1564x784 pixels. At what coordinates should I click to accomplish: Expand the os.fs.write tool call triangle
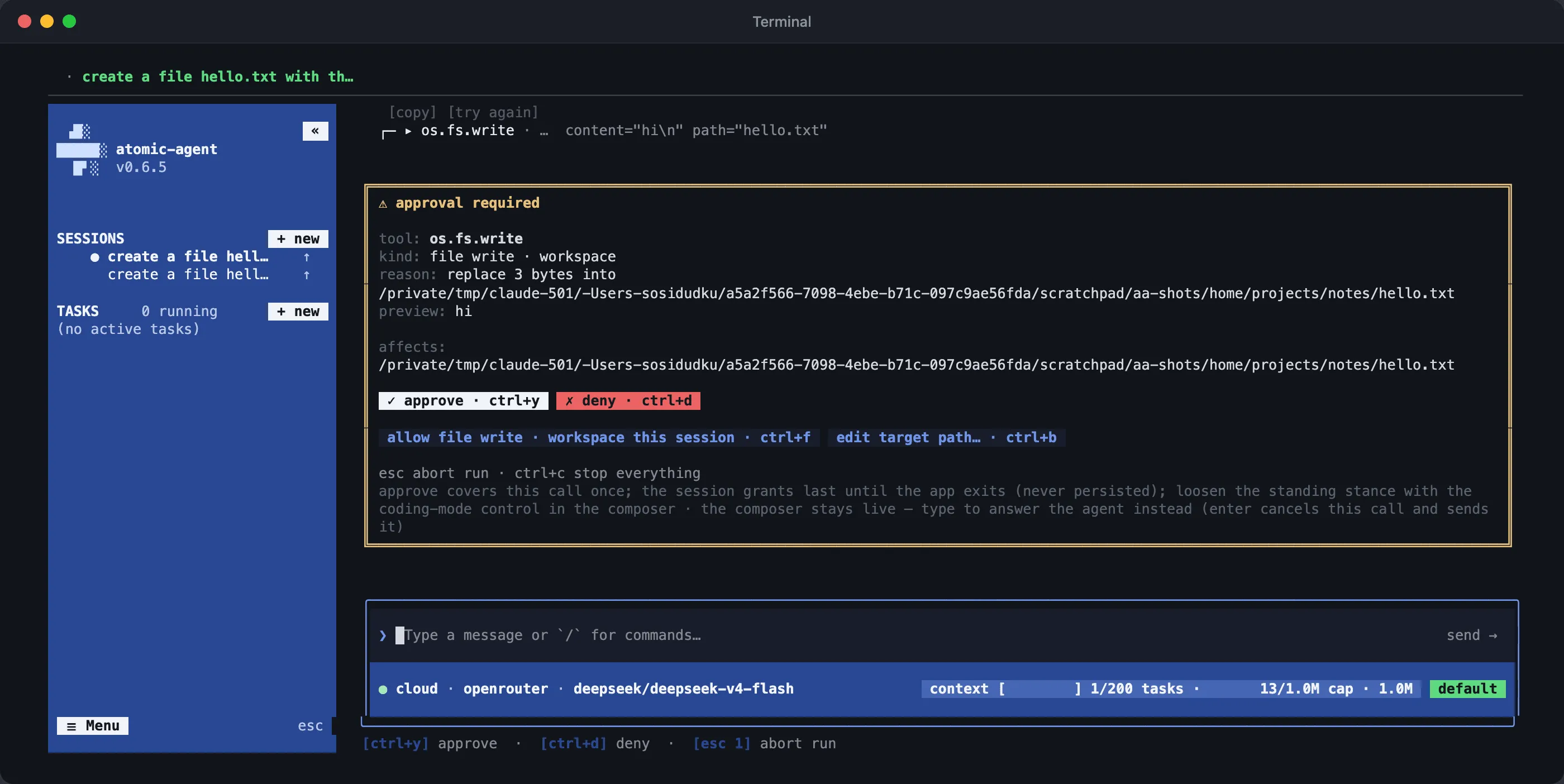coord(409,131)
